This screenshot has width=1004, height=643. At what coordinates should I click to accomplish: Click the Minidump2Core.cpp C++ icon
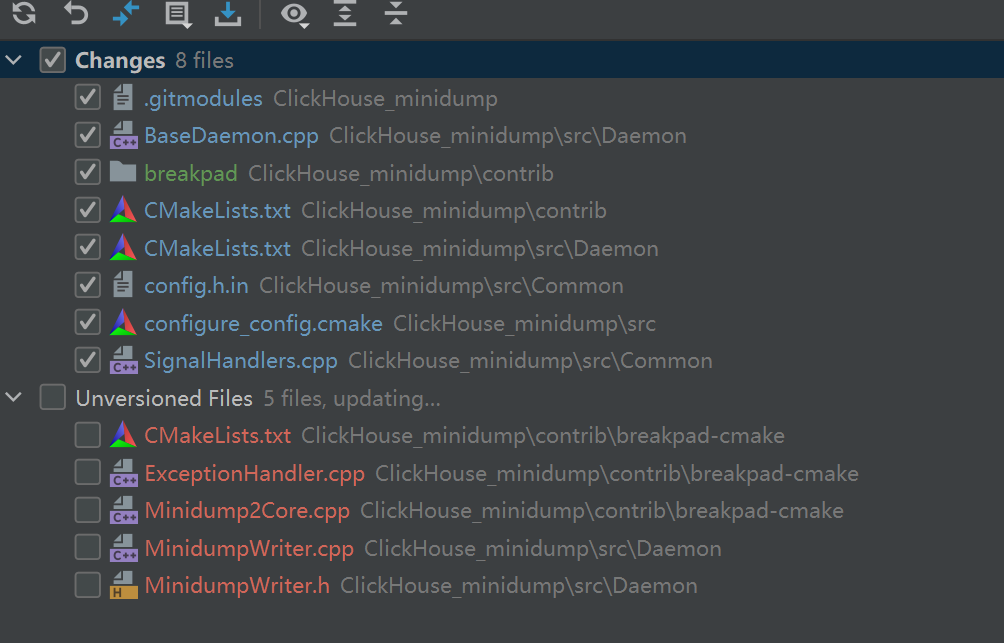[x=124, y=510]
